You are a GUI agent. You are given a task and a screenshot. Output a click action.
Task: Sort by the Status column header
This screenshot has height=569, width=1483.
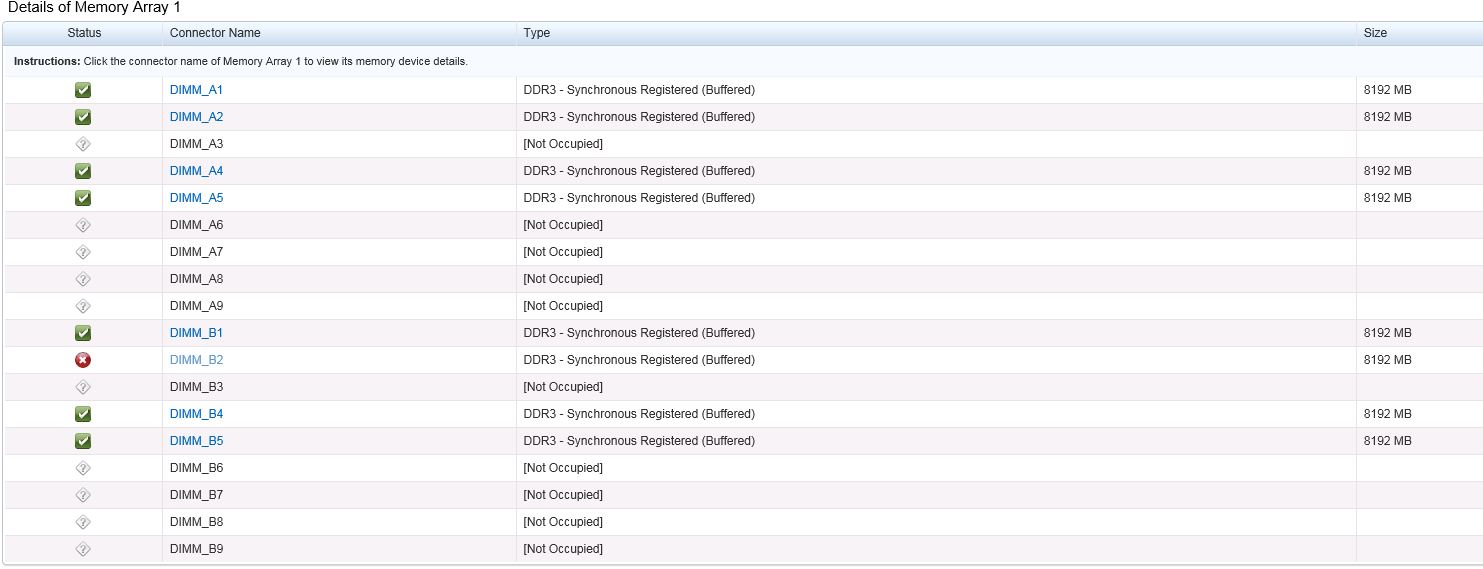tap(84, 33)
